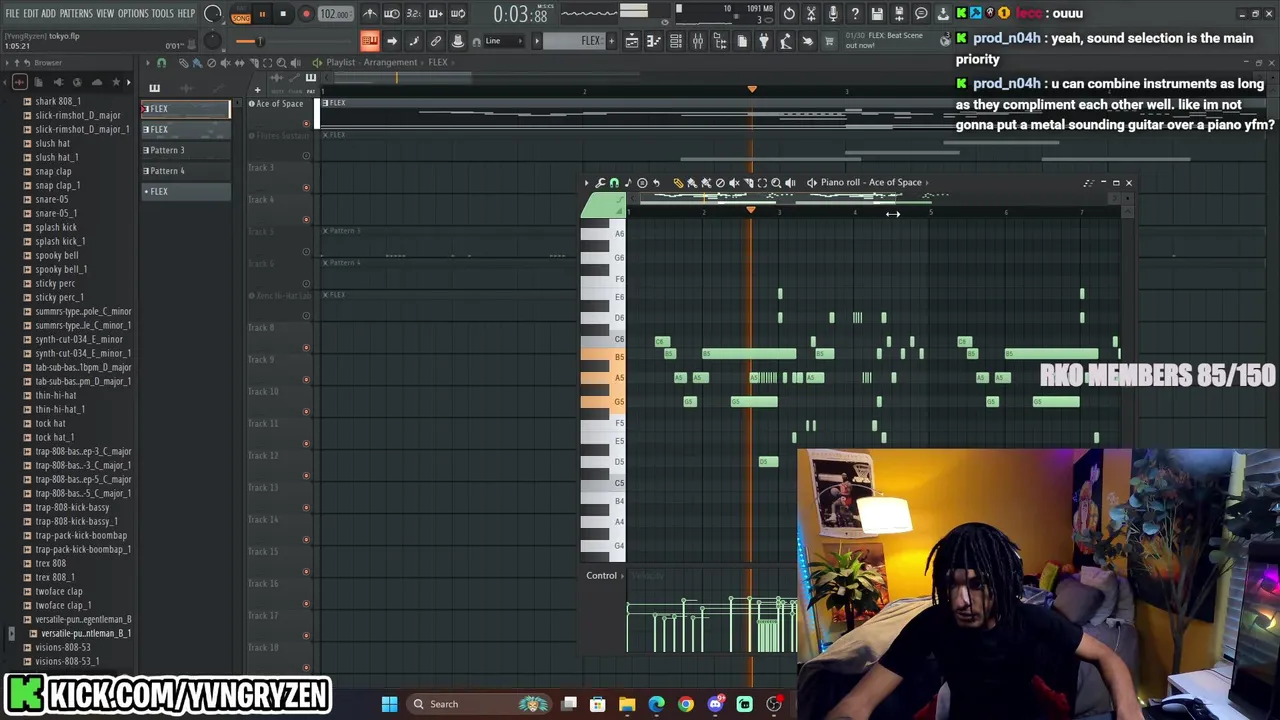Toggle the 3-2-1 countdown before recording
Image resolution: width=1280 pixels, height=720 pixels.
pos(413,14)
